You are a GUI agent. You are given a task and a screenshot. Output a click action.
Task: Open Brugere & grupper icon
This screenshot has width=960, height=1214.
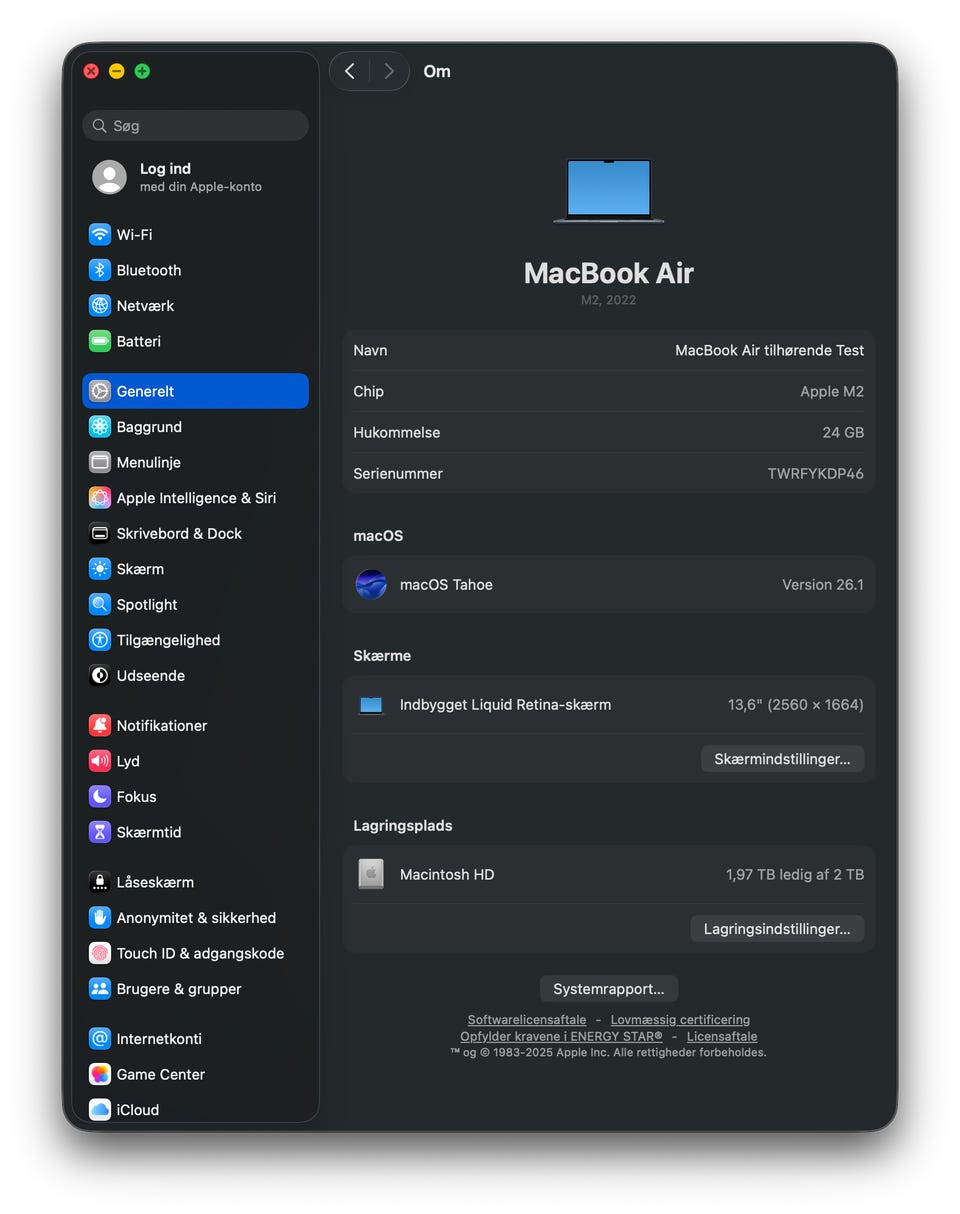99,988
